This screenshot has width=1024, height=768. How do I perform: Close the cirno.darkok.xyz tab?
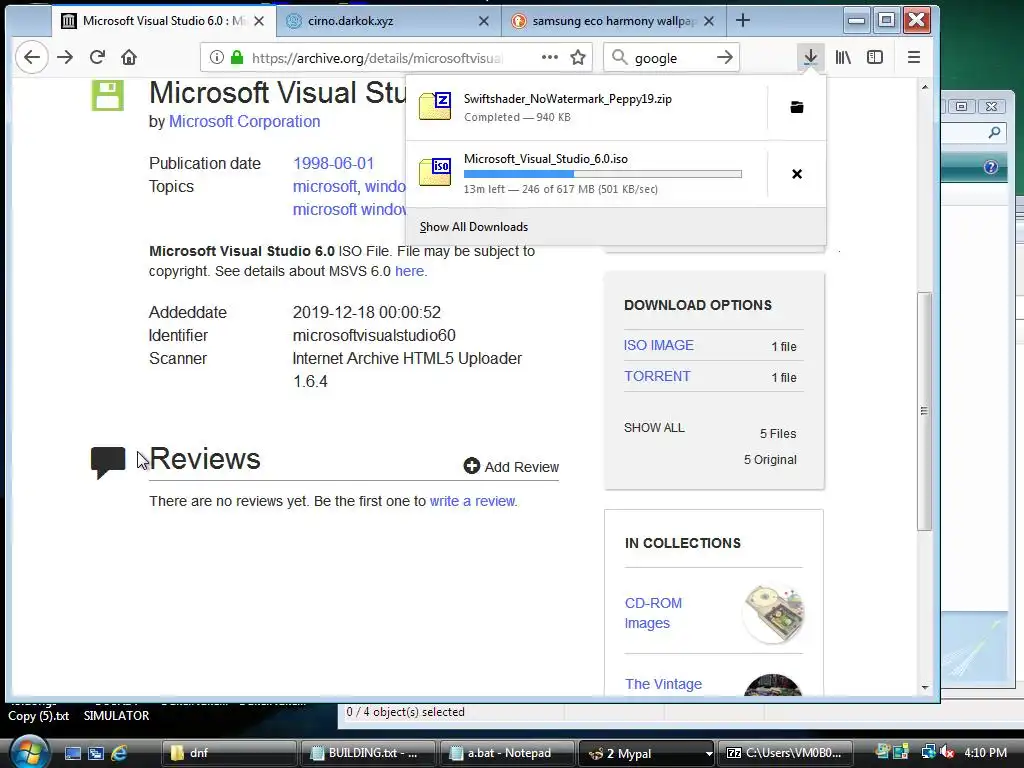[484, 21]
